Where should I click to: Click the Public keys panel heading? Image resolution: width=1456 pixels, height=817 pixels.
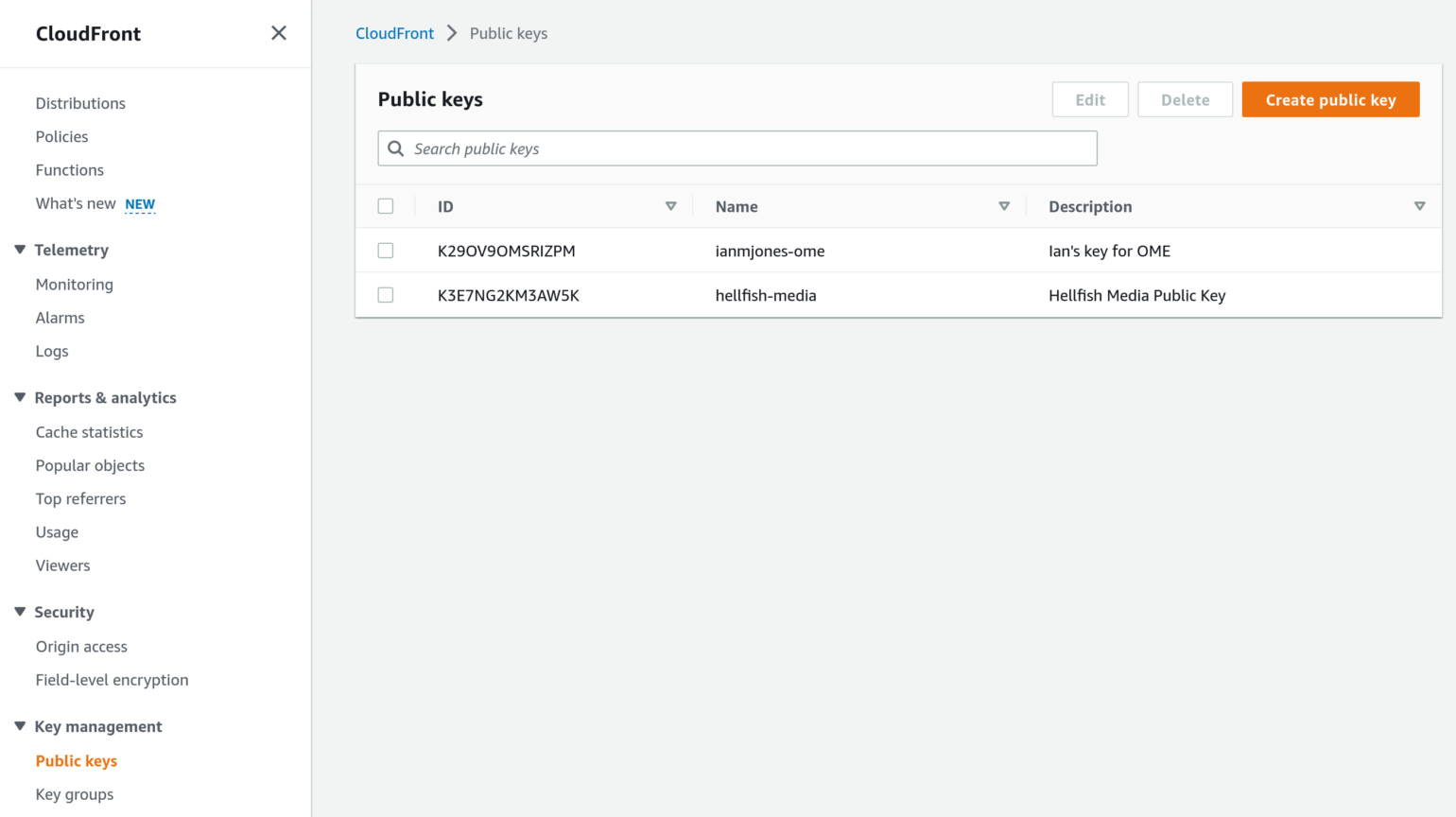click(x=430, y=99)
